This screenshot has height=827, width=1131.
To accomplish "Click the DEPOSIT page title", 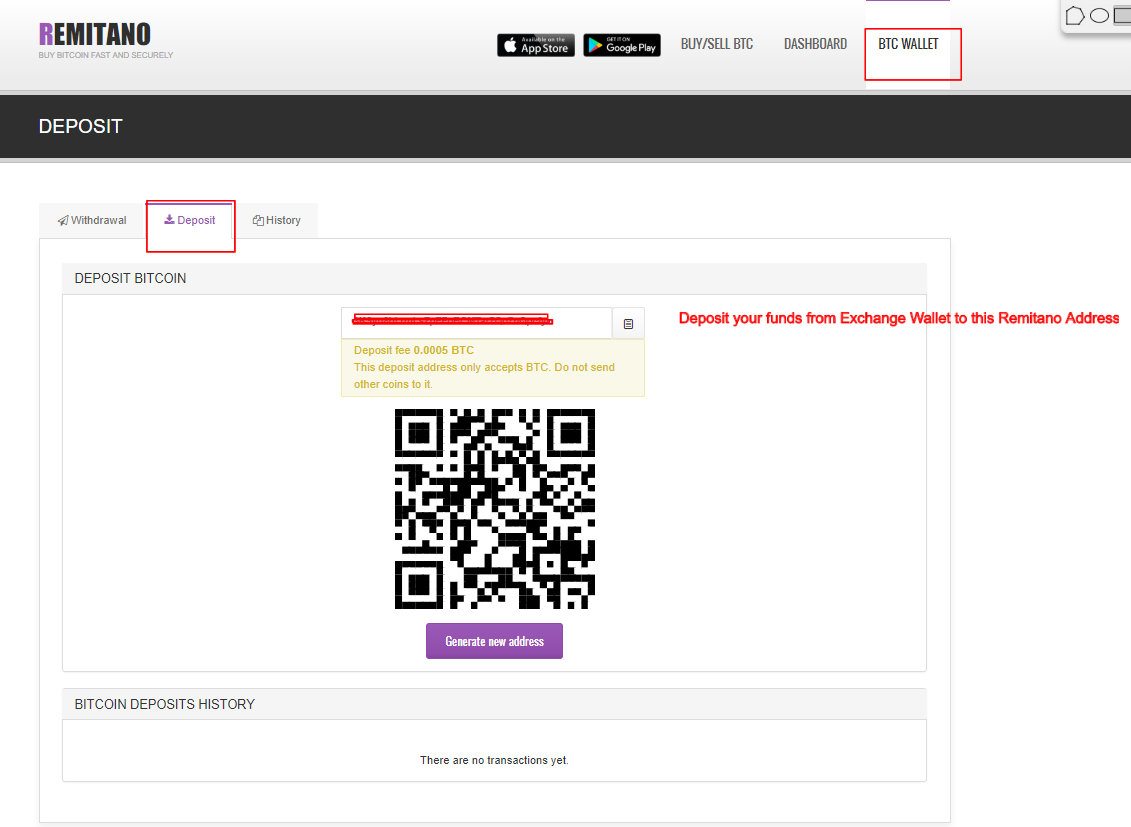I will [x=80, y=126].
